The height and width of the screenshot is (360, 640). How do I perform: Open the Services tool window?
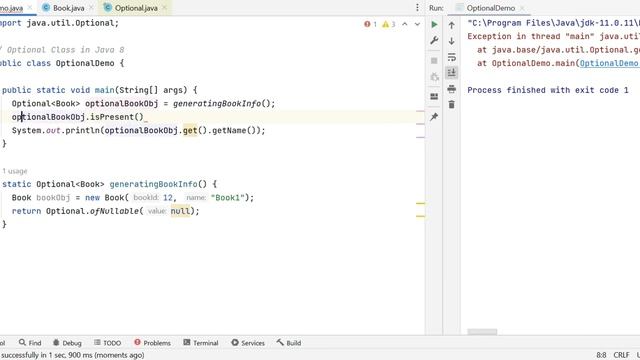248,343
